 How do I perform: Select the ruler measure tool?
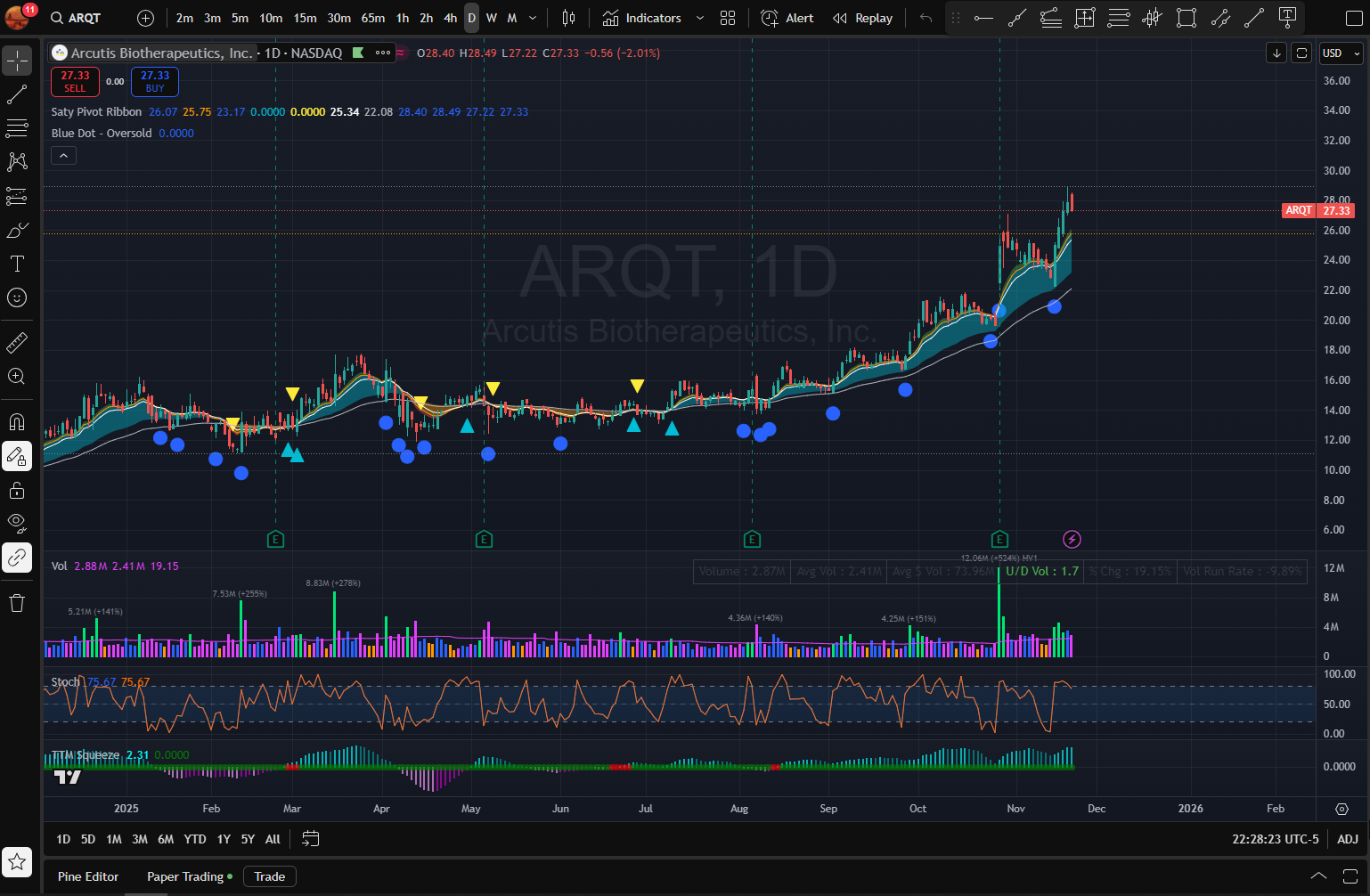[17, 342]
